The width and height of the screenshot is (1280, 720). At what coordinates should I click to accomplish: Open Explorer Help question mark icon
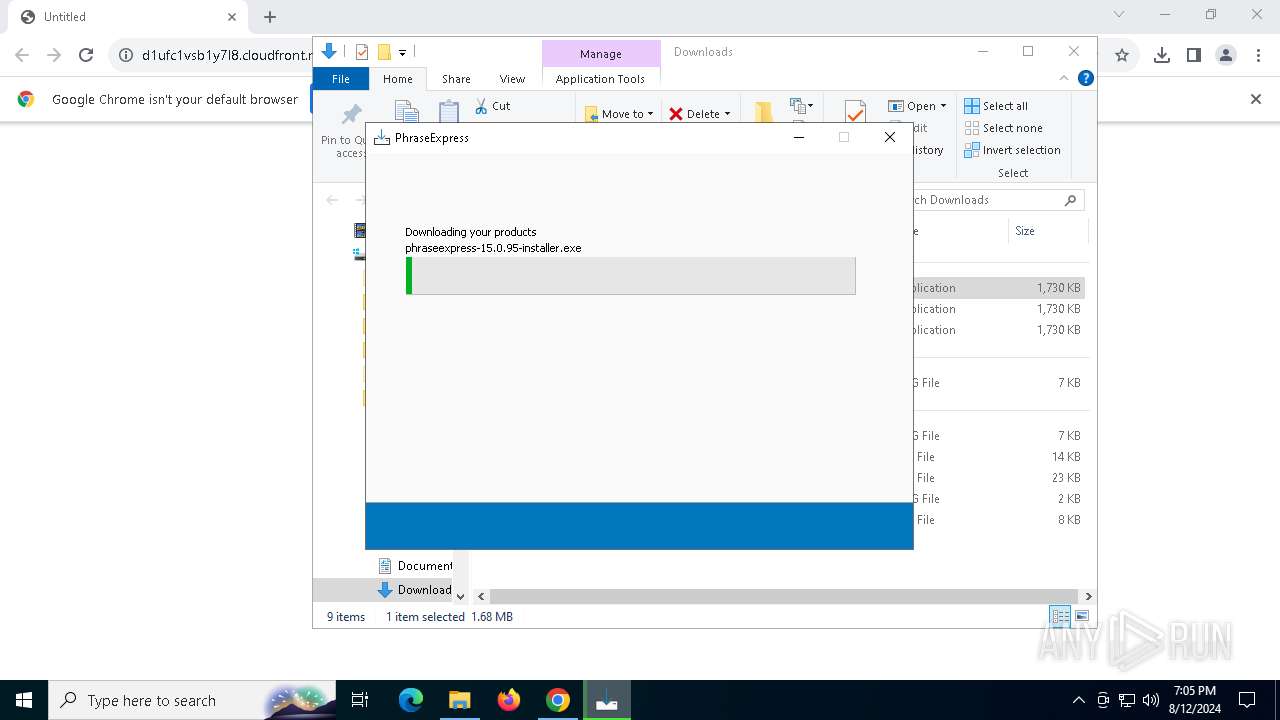[1085, 78]
